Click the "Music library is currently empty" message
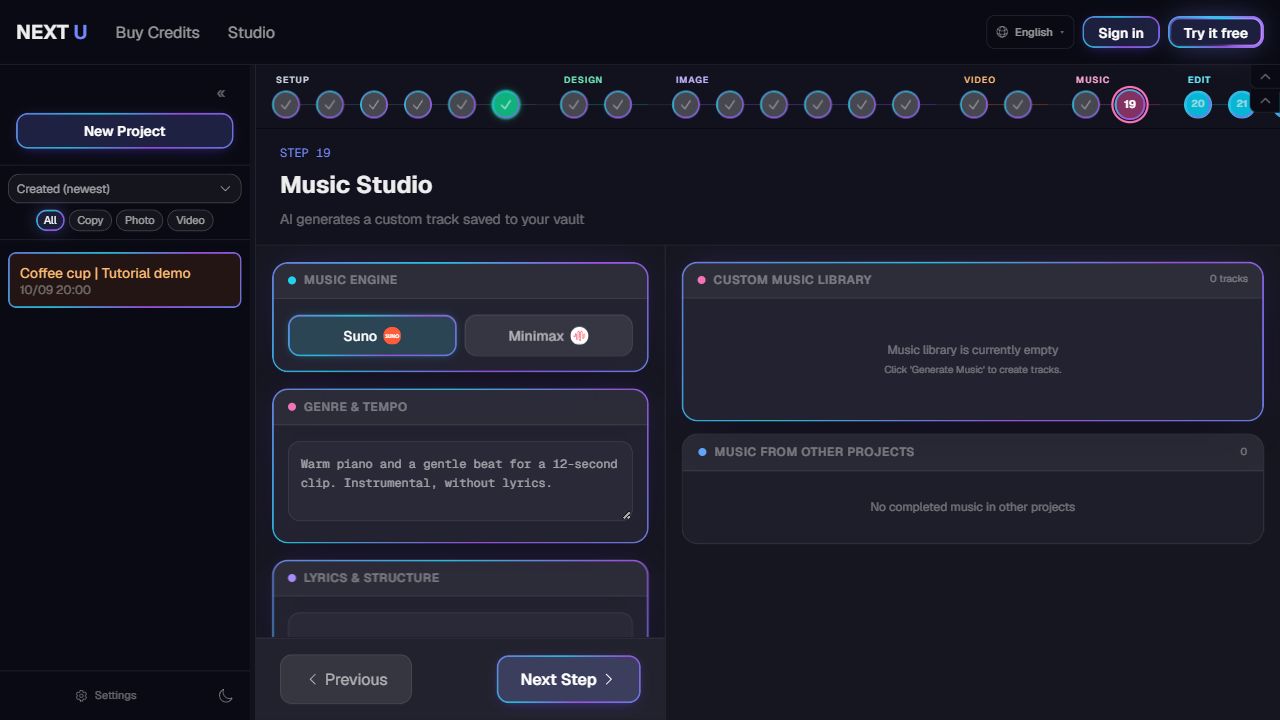 [973, 350]
